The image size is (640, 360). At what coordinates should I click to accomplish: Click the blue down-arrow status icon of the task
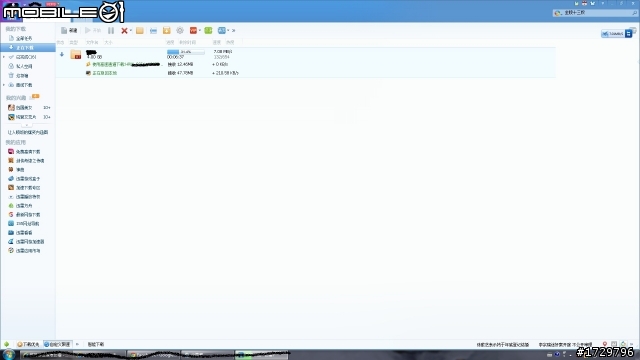click(62, 54)
